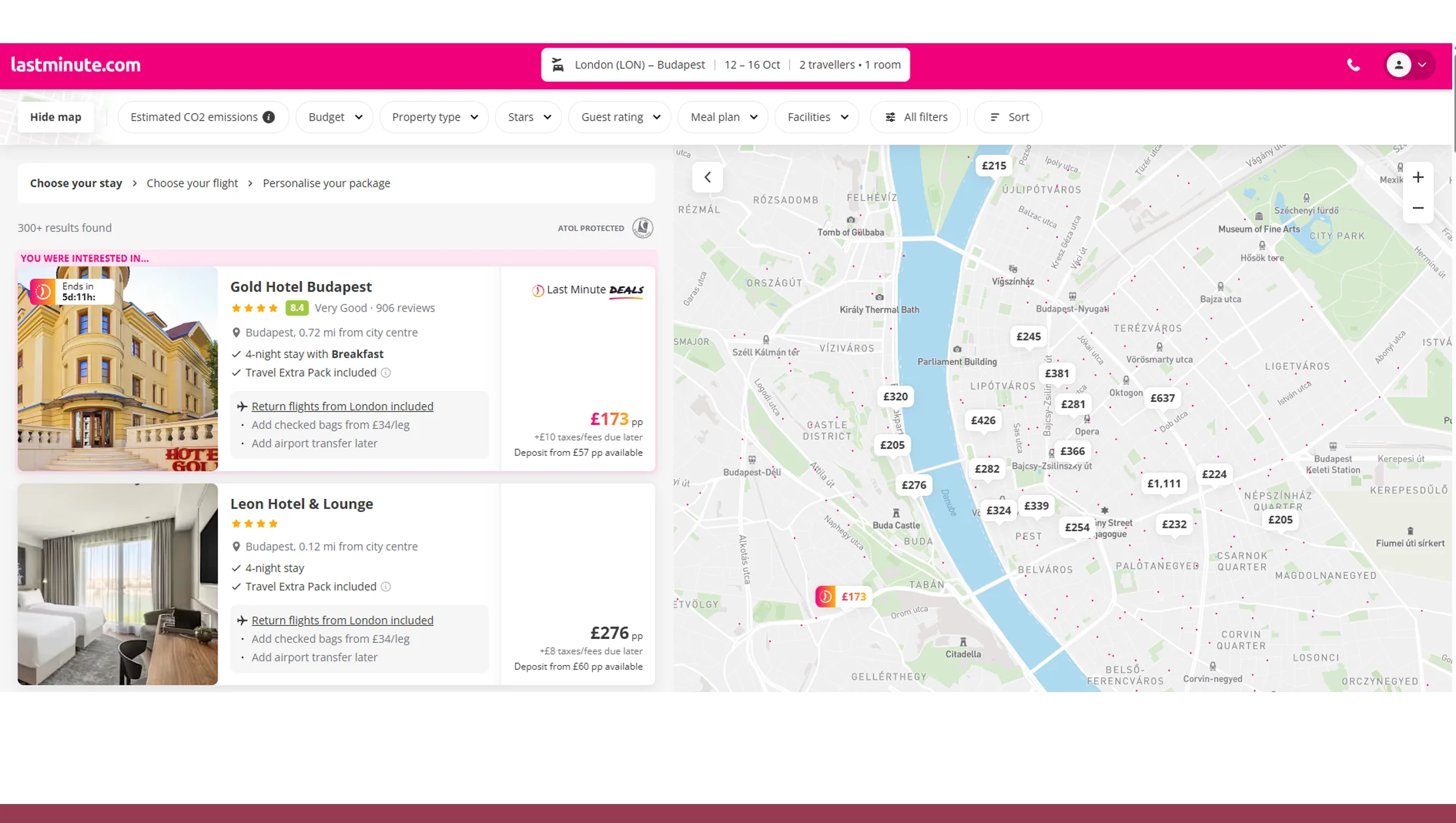Click the CO2 emissions info icon
The width and height of the screenshot is (1456, 823).
click(269, 117)
